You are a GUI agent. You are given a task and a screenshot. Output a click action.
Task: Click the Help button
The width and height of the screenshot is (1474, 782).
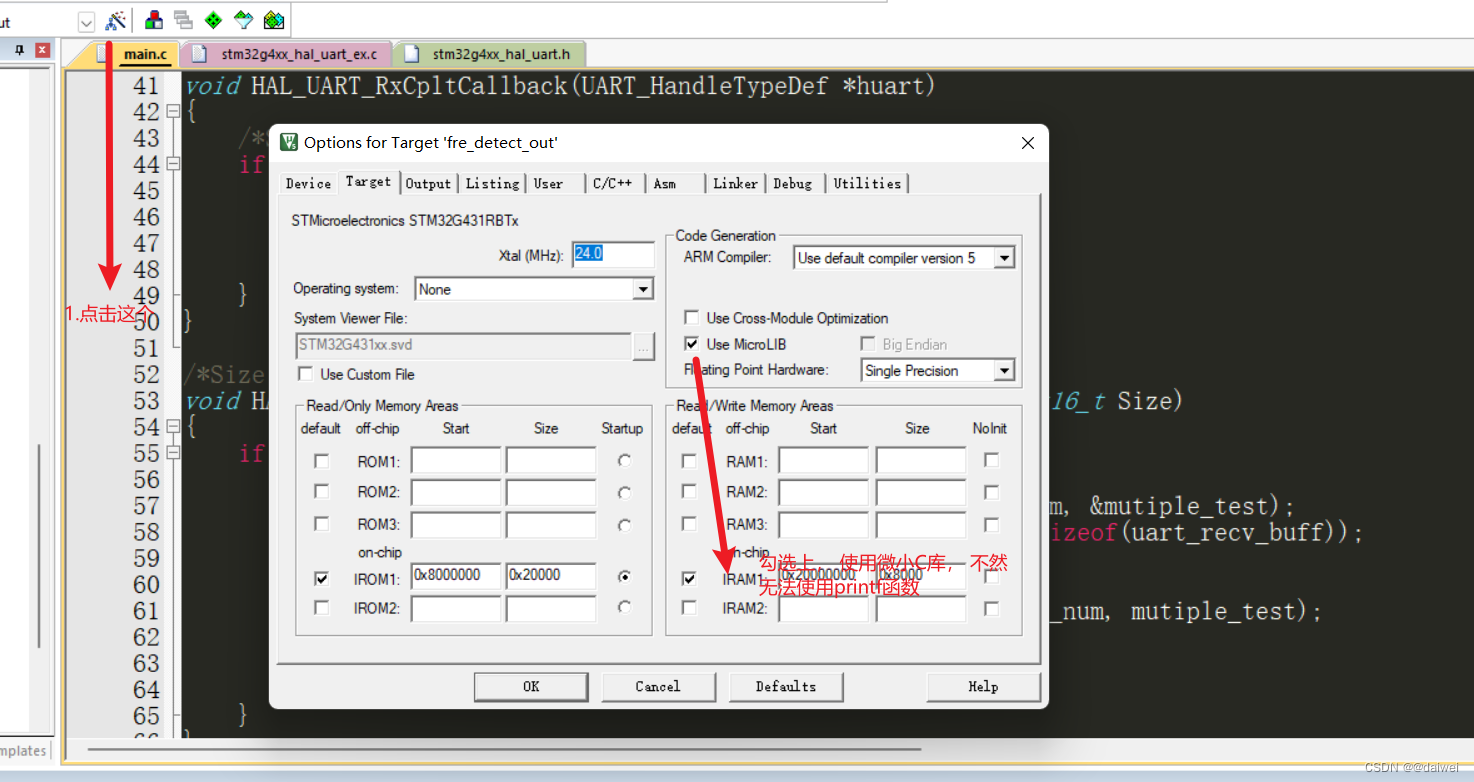pyautogui.click(x=983, y=686)
